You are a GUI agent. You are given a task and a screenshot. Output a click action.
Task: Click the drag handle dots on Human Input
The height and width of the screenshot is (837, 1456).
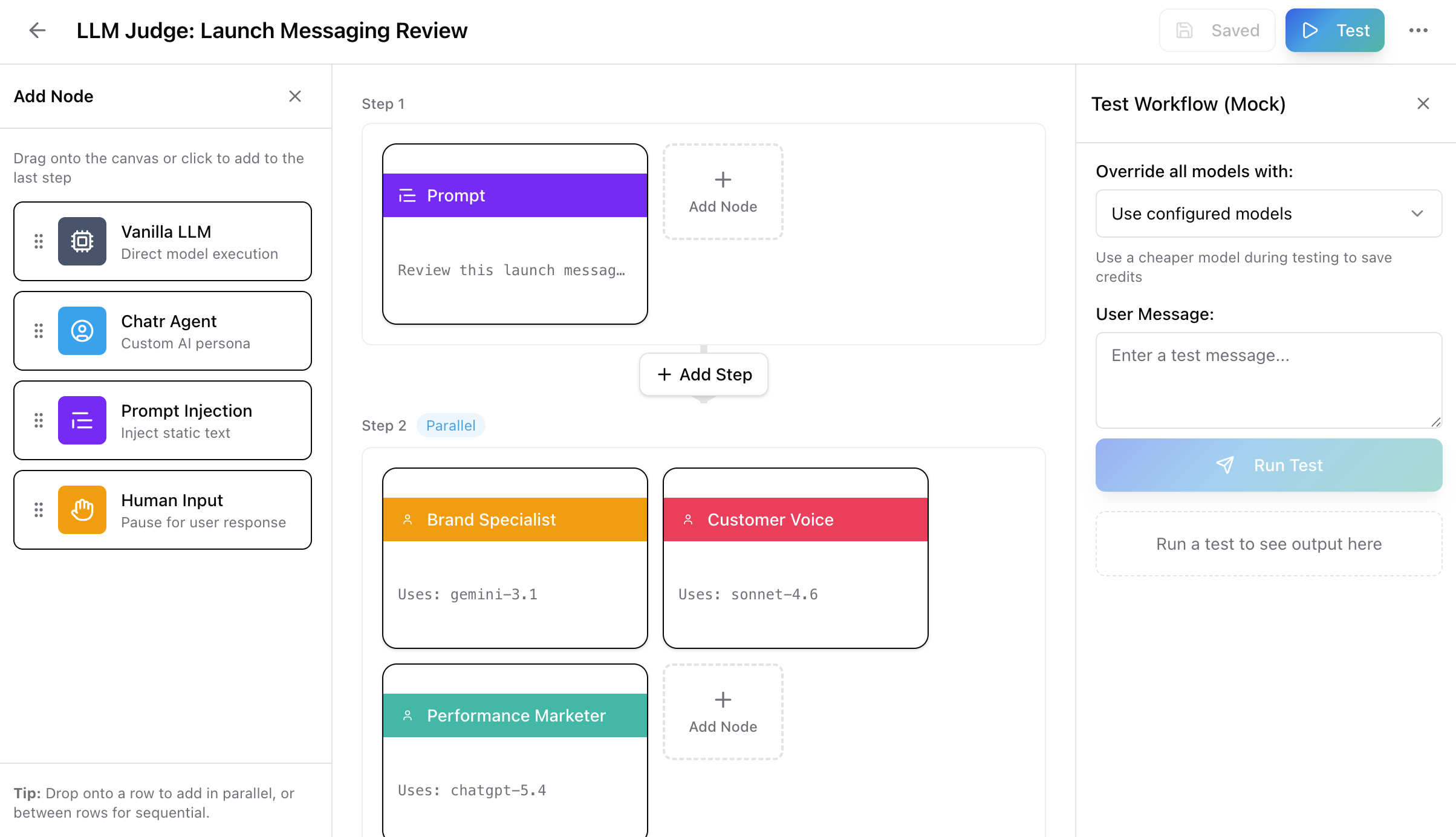tap(38, 509)
